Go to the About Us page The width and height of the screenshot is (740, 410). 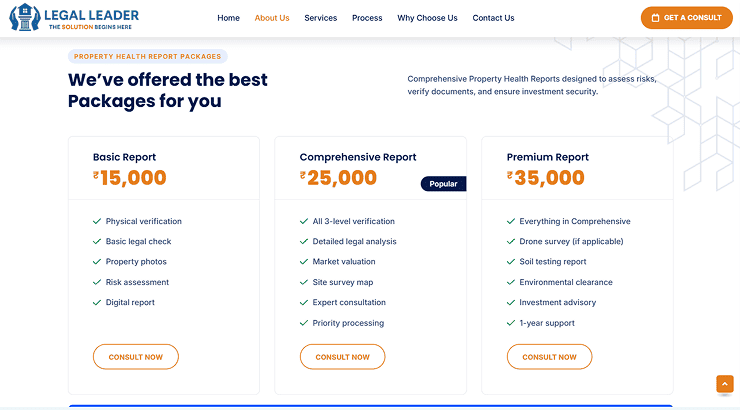pyautogui.click(x=272, y=18)
